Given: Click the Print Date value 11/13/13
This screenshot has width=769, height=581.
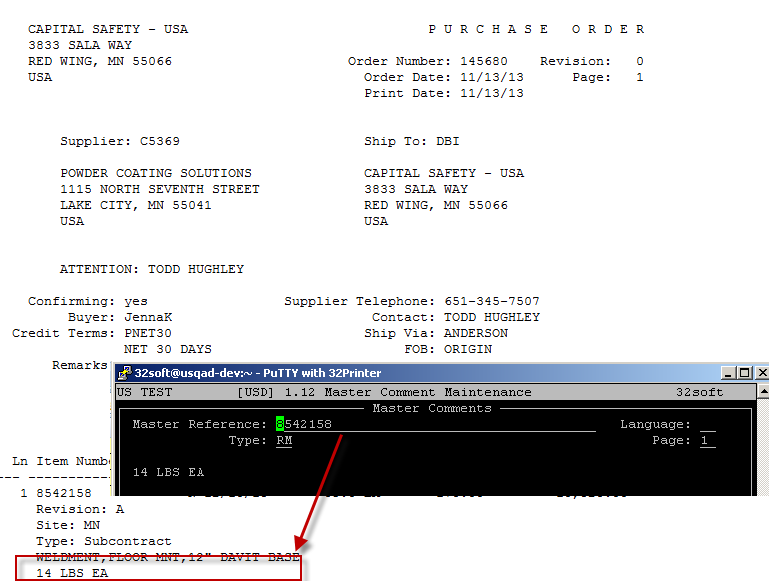Looking at the screenshot, I should (x=492, y=93).
